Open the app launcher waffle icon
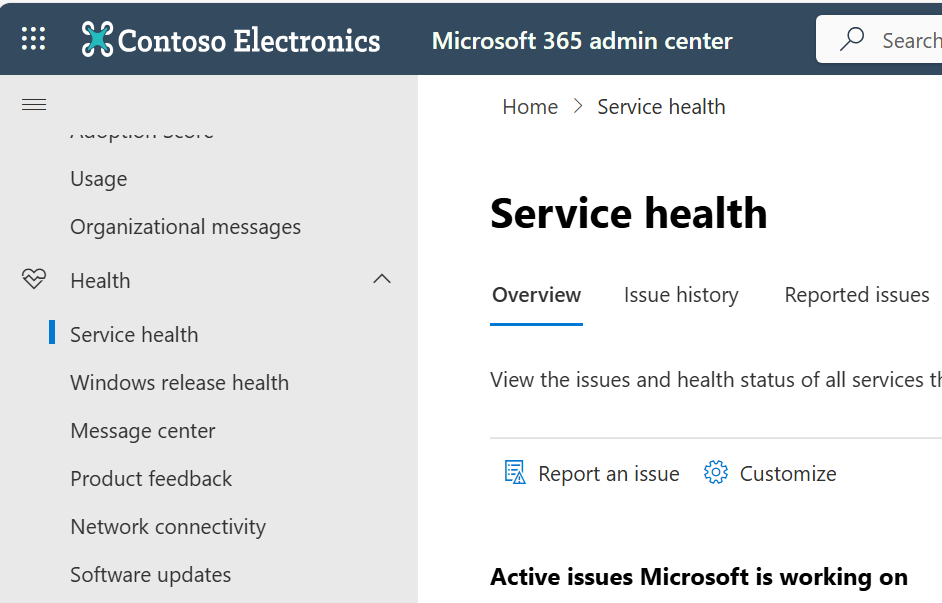The width and height of the screenshot is (942, 603). point(33,38)
